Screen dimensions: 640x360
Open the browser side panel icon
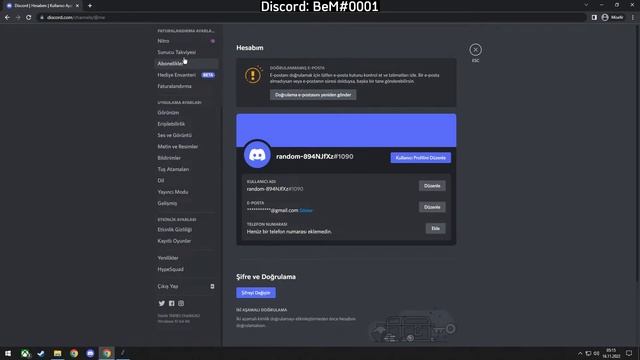point(594,18)
